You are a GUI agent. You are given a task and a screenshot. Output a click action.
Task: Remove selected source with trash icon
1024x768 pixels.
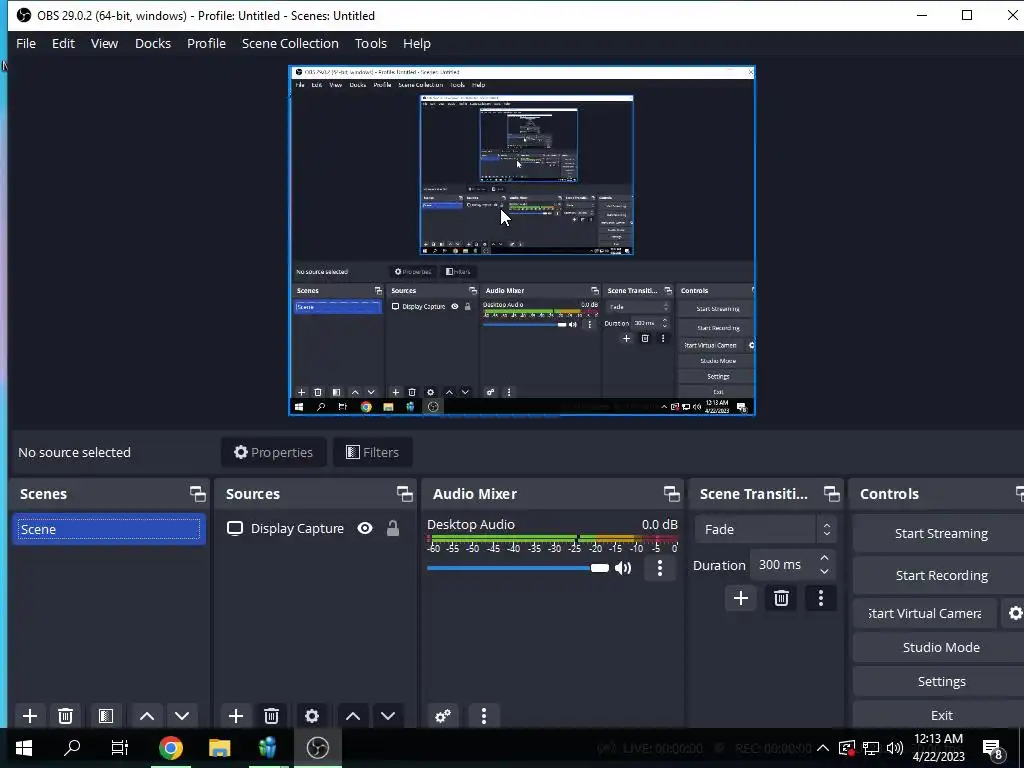272,716
